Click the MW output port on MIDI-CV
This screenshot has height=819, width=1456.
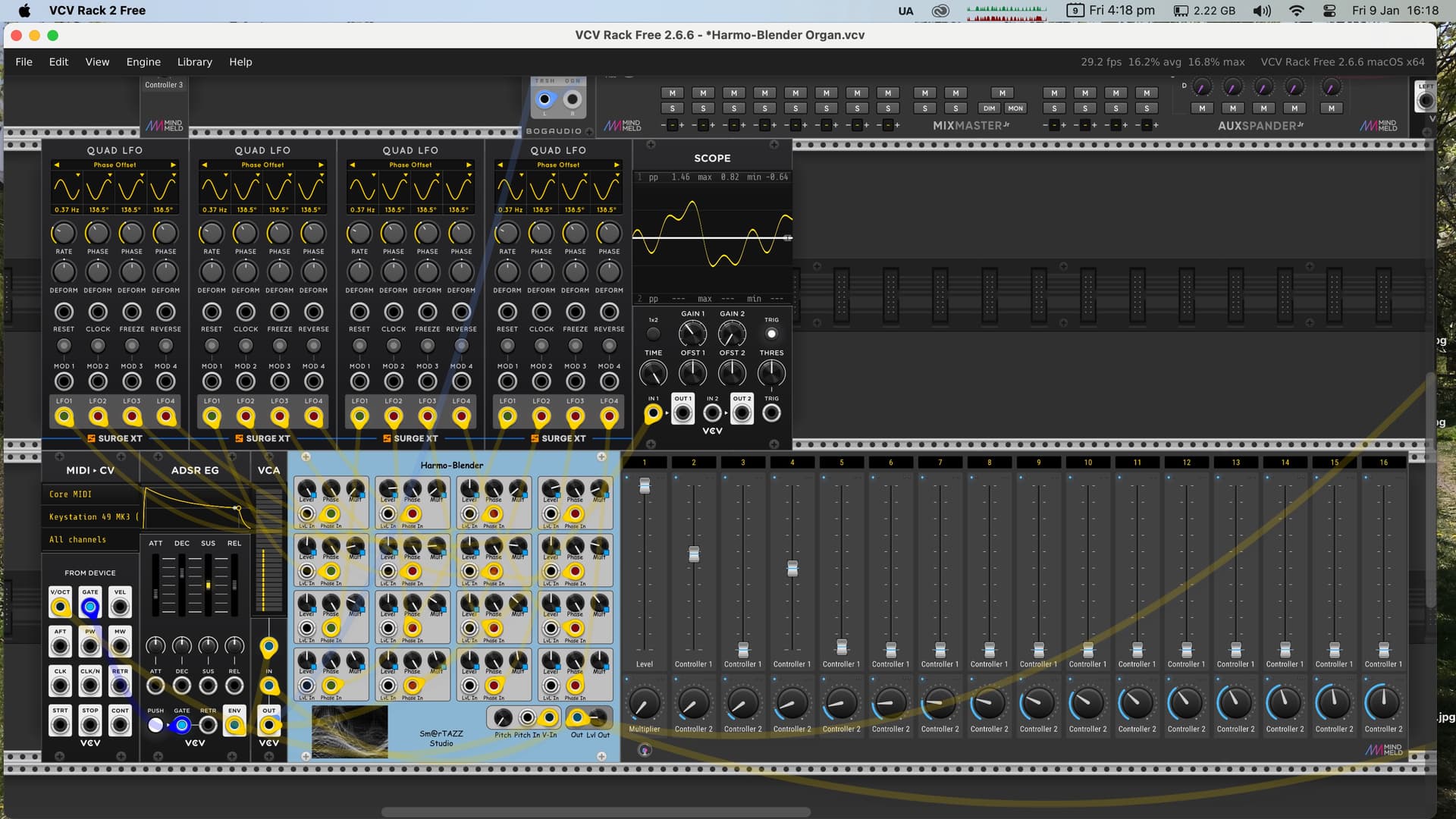coord(120,646)
